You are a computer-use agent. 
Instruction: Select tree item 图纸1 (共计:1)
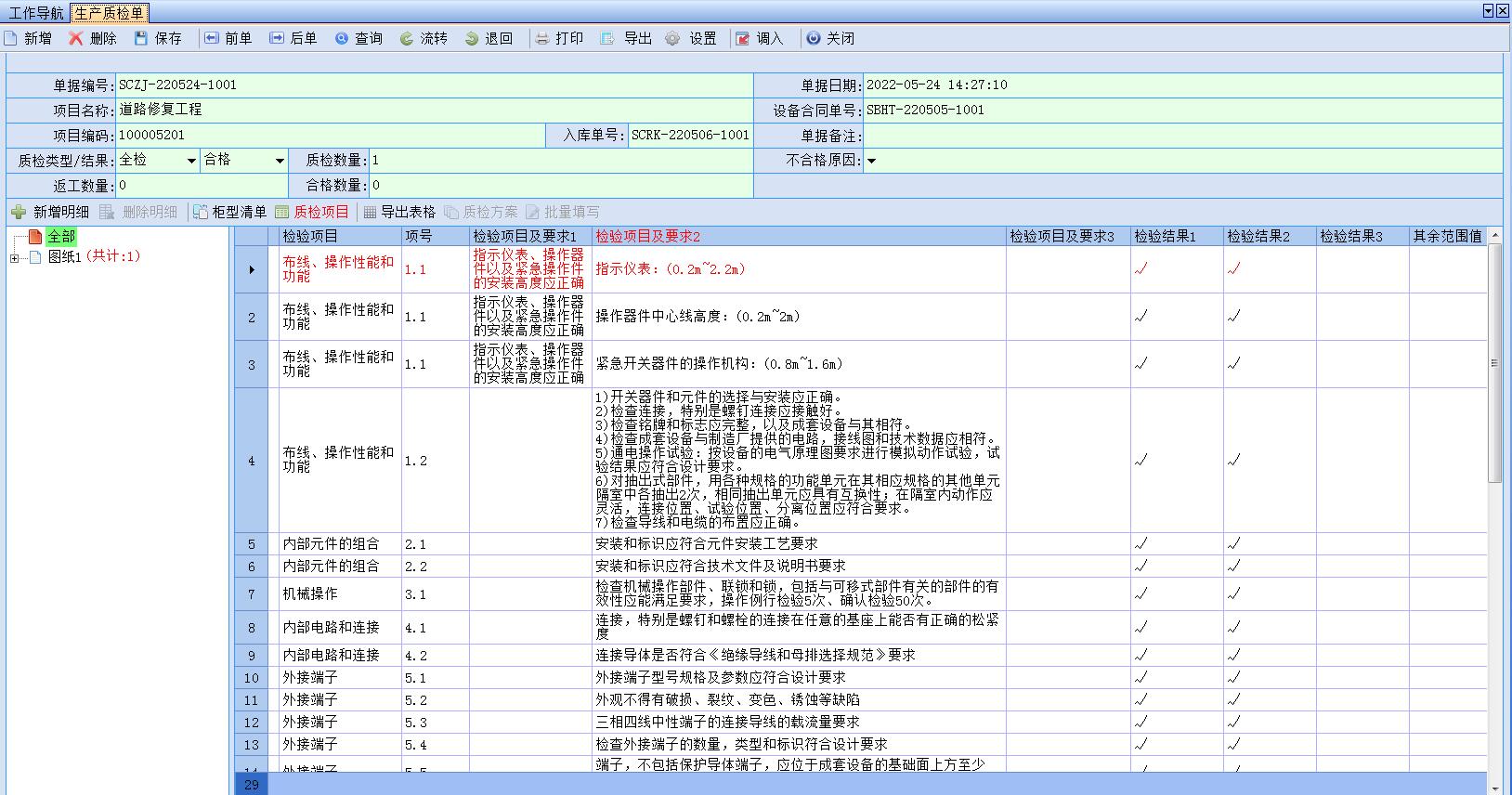[x=94, y=257]
